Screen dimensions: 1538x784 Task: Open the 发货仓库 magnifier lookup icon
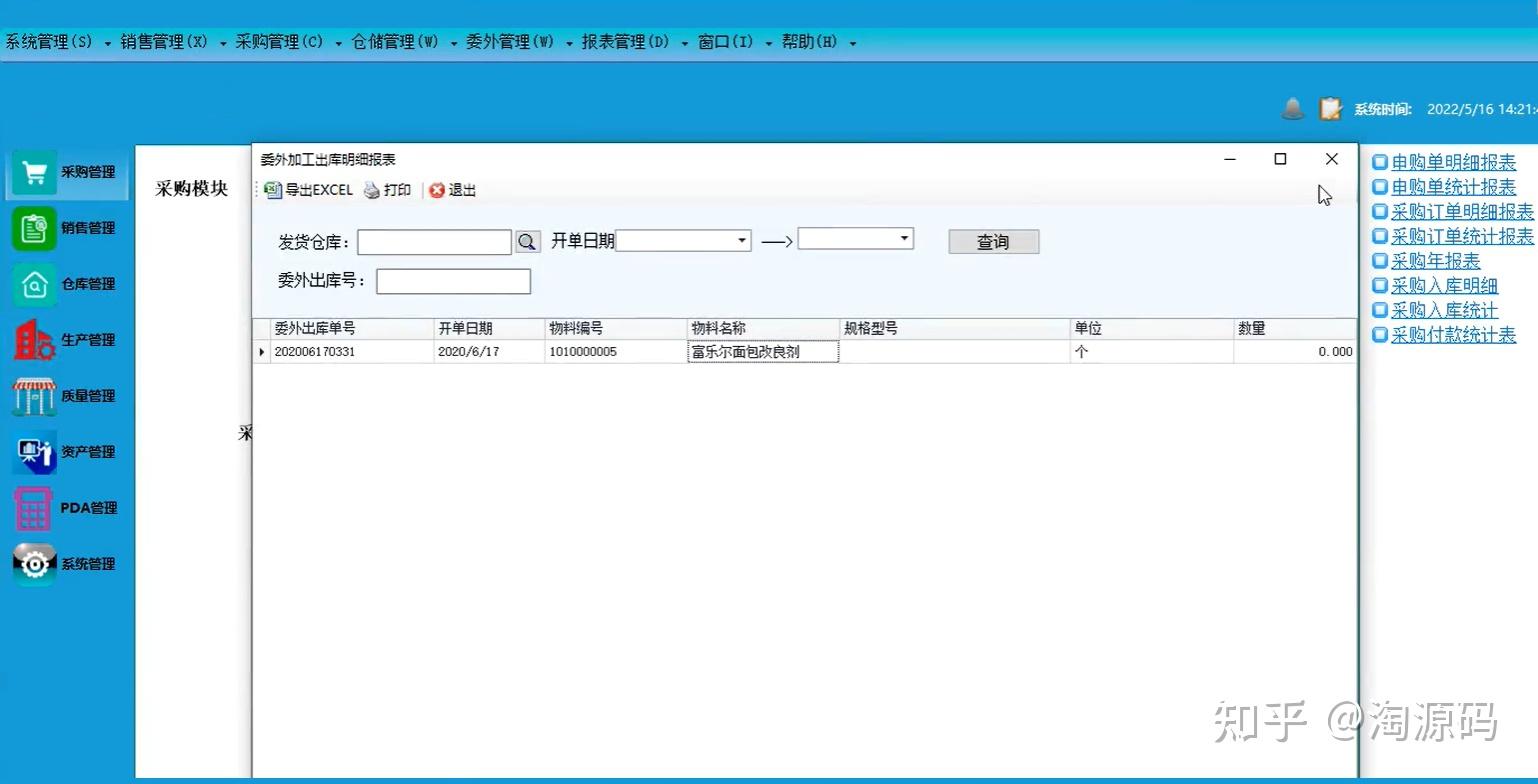click(528, 241)
